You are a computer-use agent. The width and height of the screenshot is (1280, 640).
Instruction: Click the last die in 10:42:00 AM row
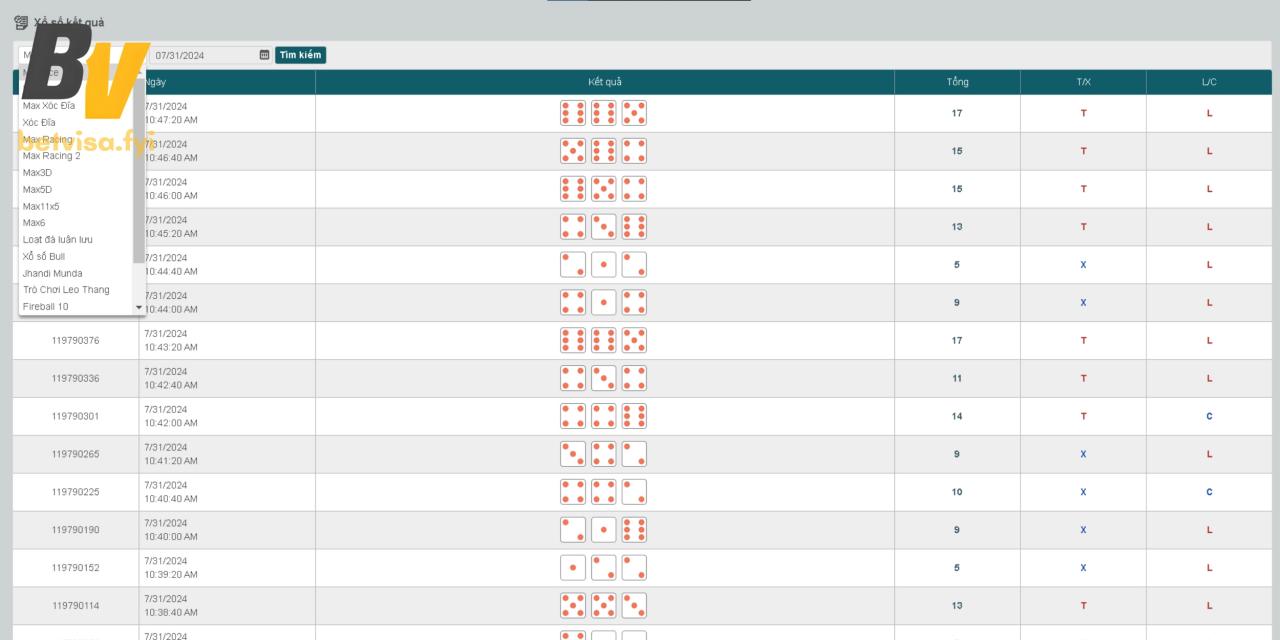pyautogui.click(x=634, y=416)
